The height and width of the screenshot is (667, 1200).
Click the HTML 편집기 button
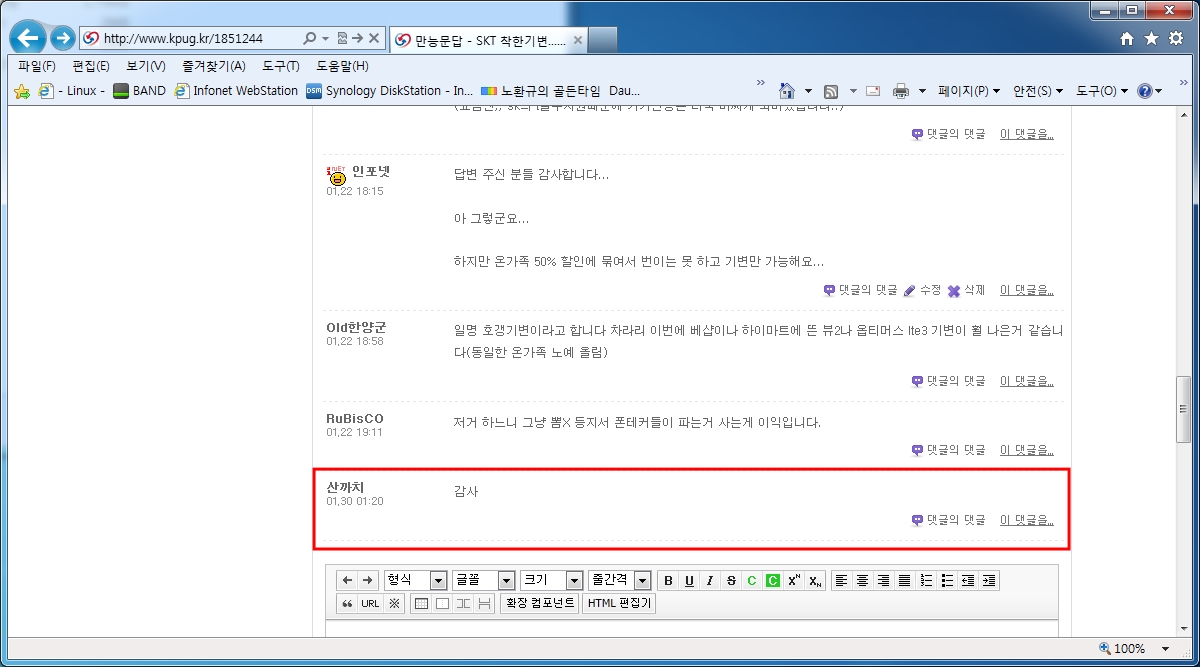click(619, 603)
